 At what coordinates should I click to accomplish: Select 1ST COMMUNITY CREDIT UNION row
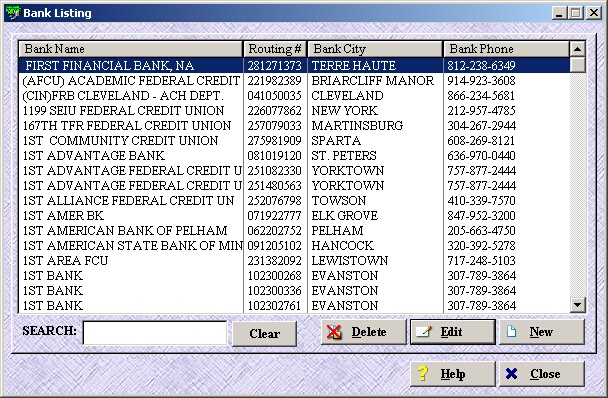click(x=294, y=140)
